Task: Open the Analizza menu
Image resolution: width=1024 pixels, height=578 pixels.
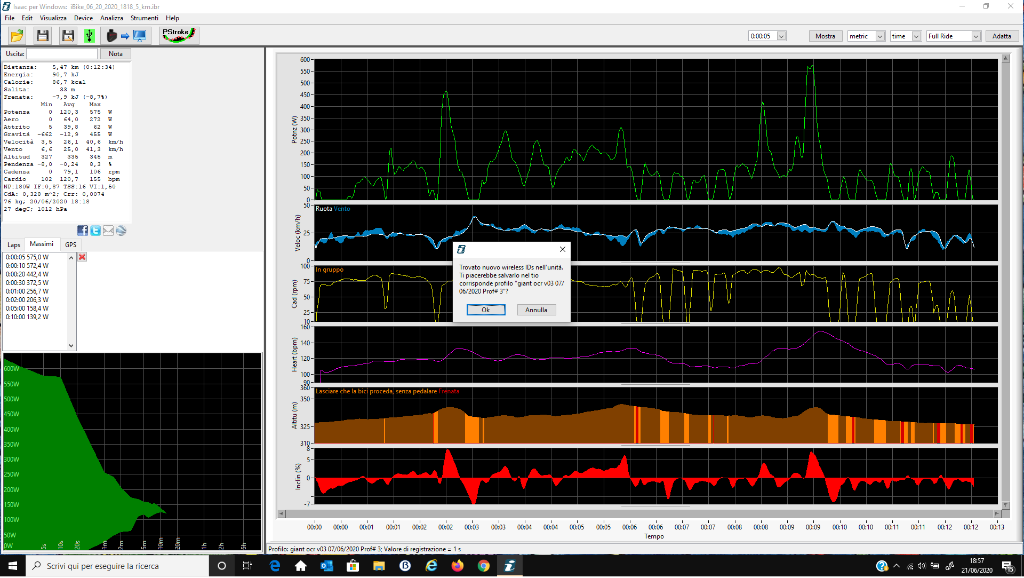Action: [x=112, y=18]
